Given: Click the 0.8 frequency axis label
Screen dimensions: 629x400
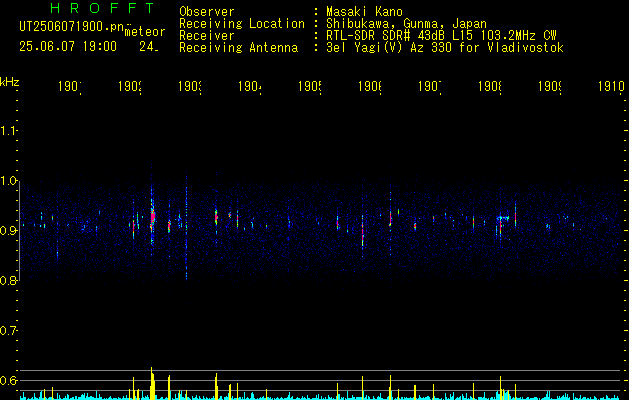Looking at the screenshot, I should click(8, 281).
